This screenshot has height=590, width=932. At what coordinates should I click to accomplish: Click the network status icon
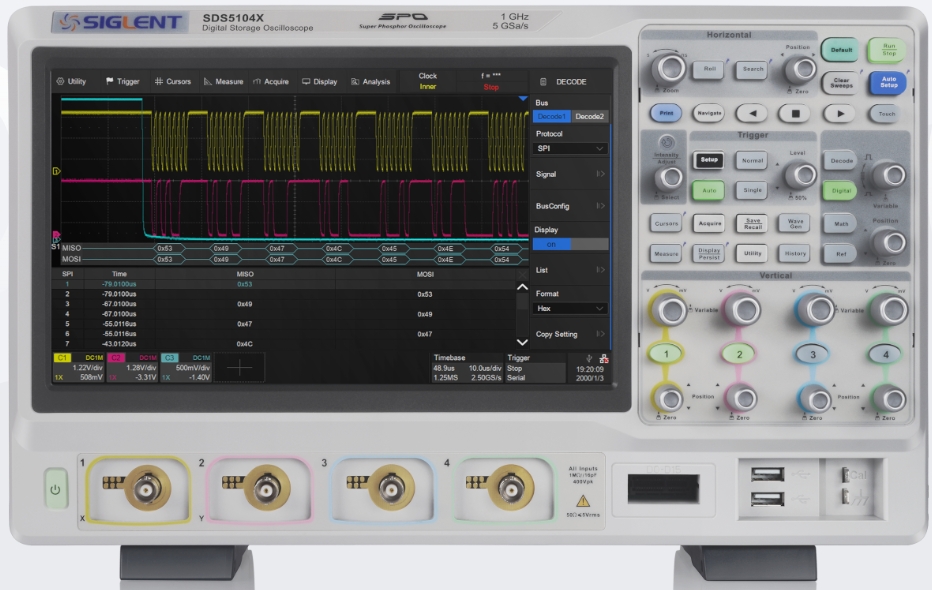603,358
